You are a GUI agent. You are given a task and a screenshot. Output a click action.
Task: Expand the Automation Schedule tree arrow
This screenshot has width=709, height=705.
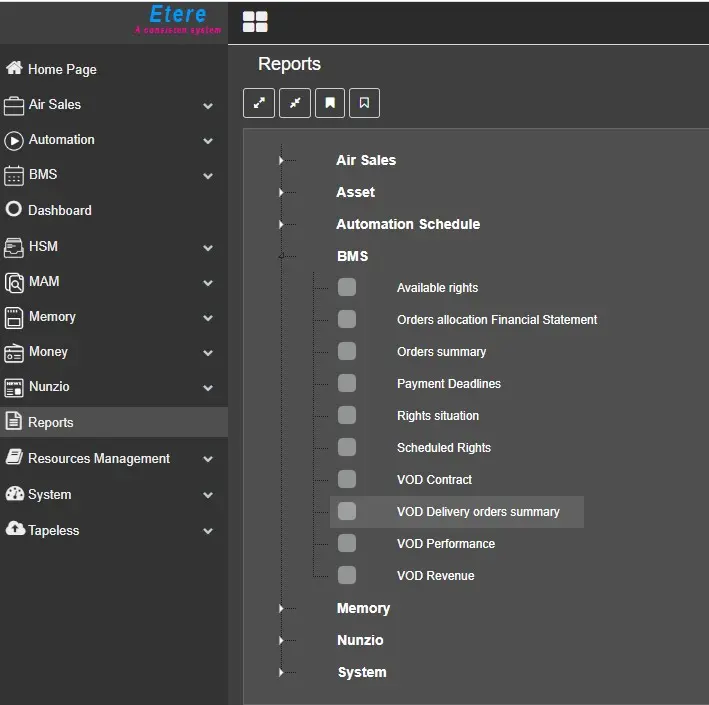[282, 224]
